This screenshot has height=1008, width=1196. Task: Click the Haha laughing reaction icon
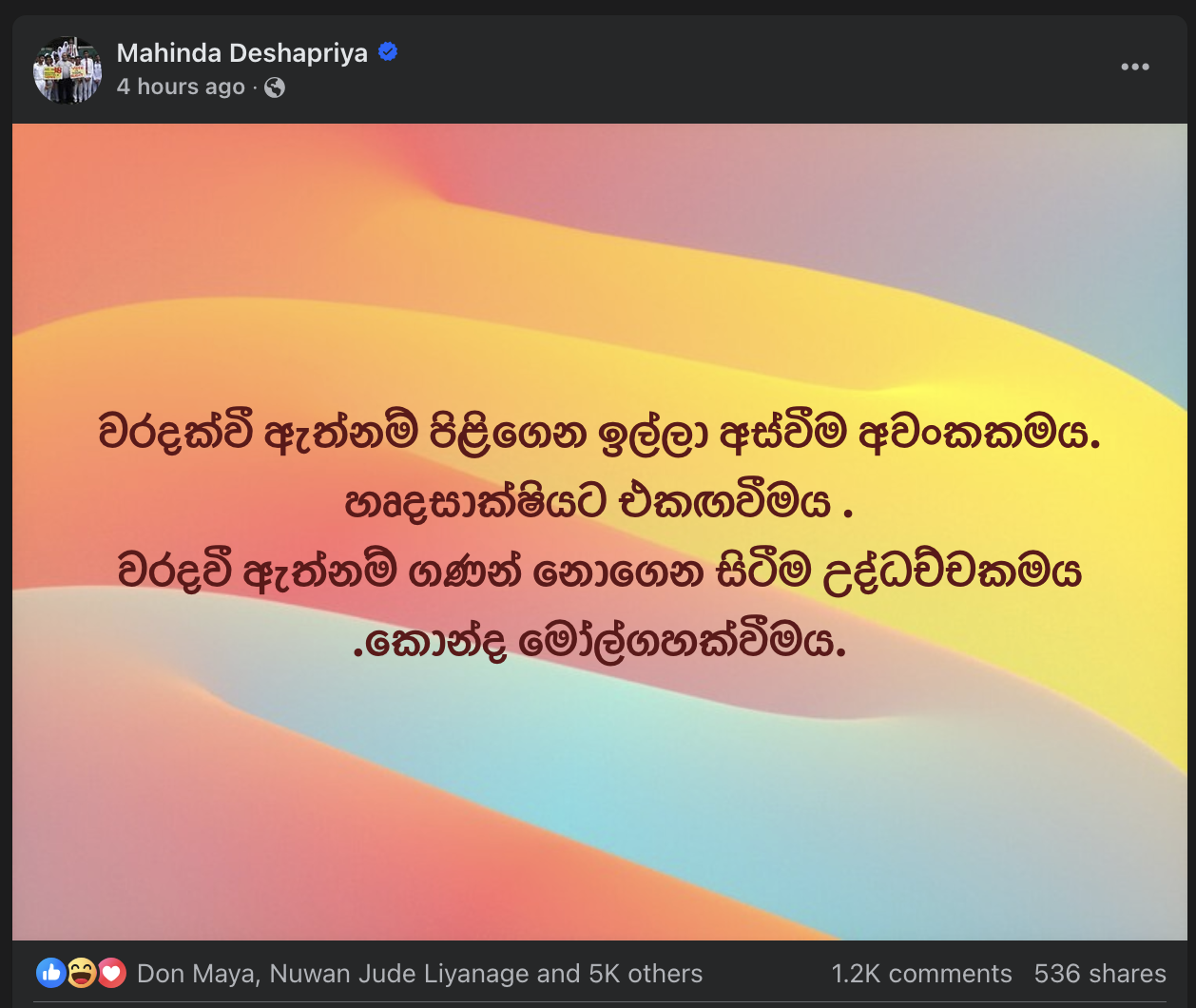click(81, 972)
